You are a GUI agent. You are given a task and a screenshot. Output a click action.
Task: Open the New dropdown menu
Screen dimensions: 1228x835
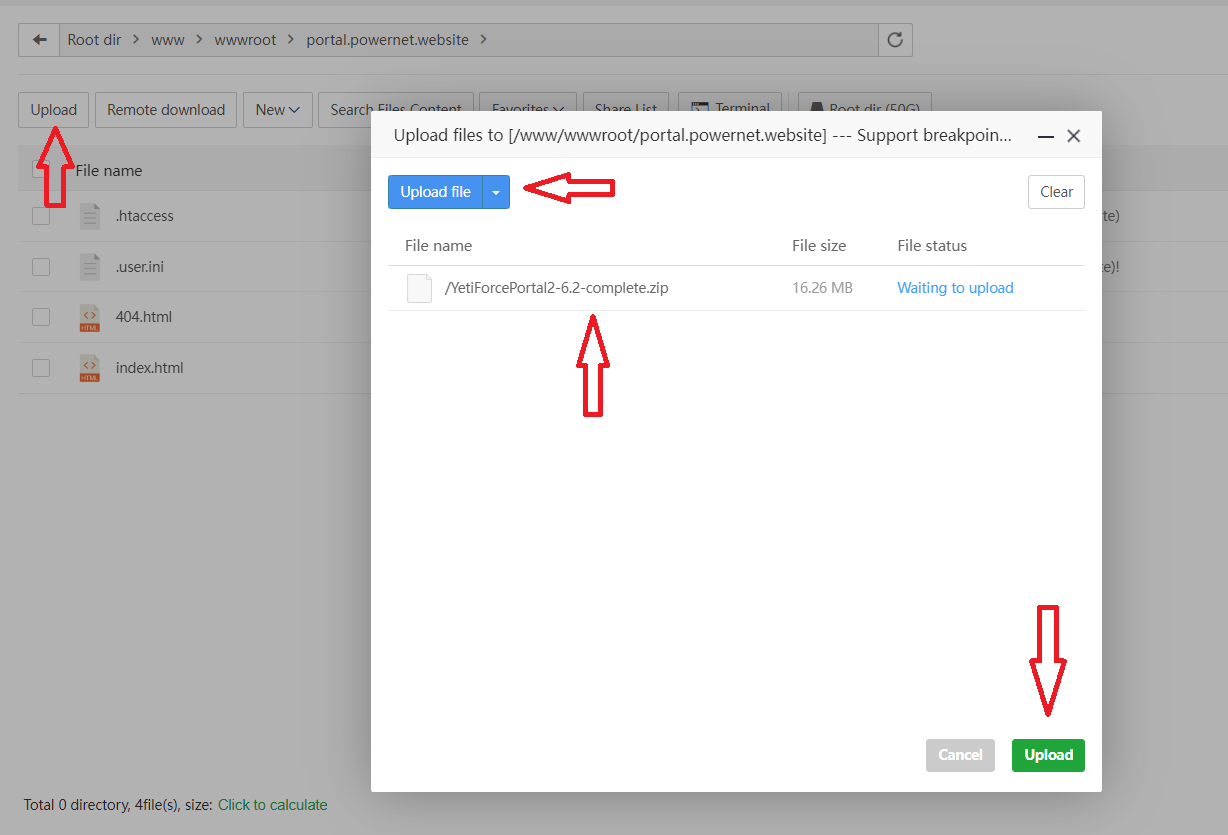click(x=278, y=110)
